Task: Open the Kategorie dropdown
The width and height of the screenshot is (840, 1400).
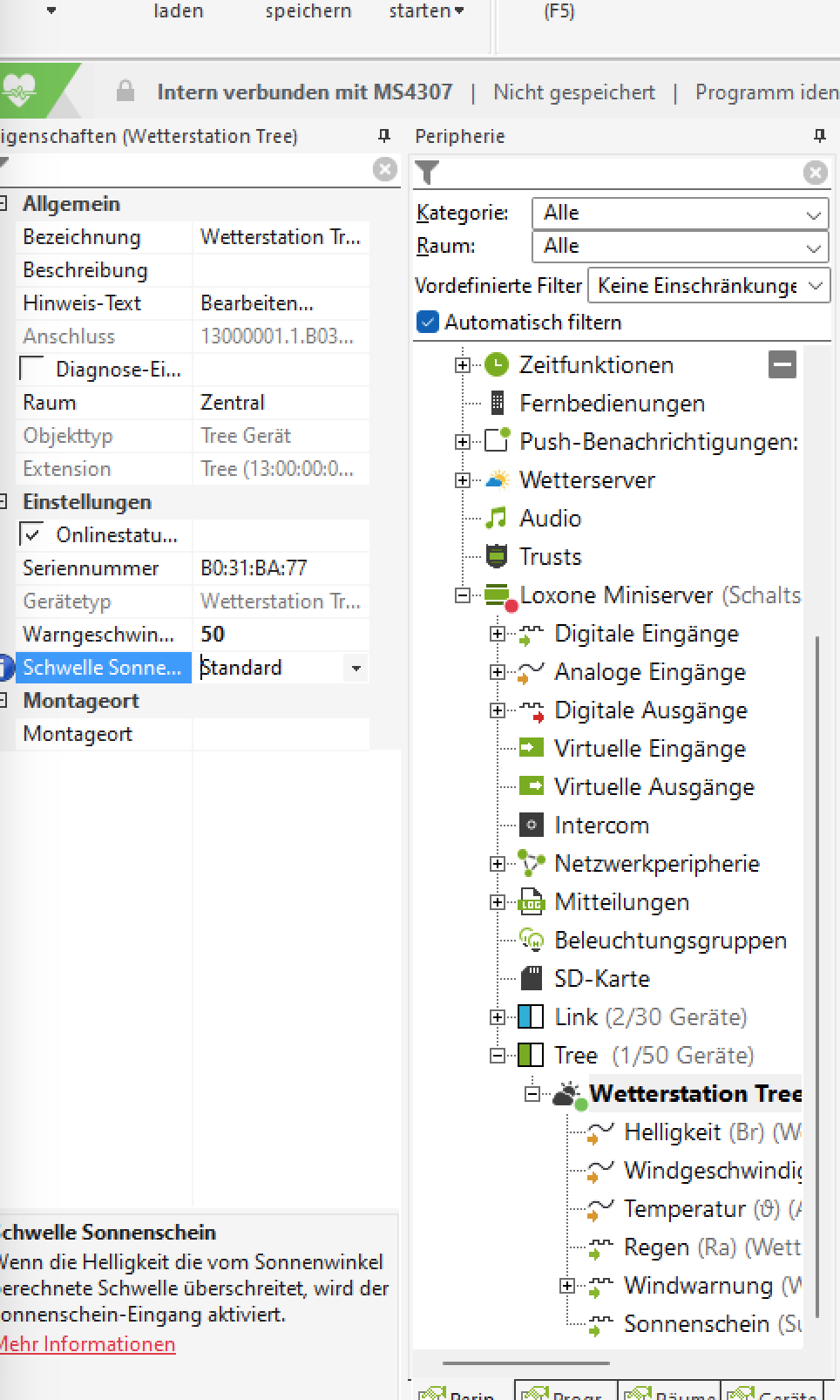Action: [813, 214]
